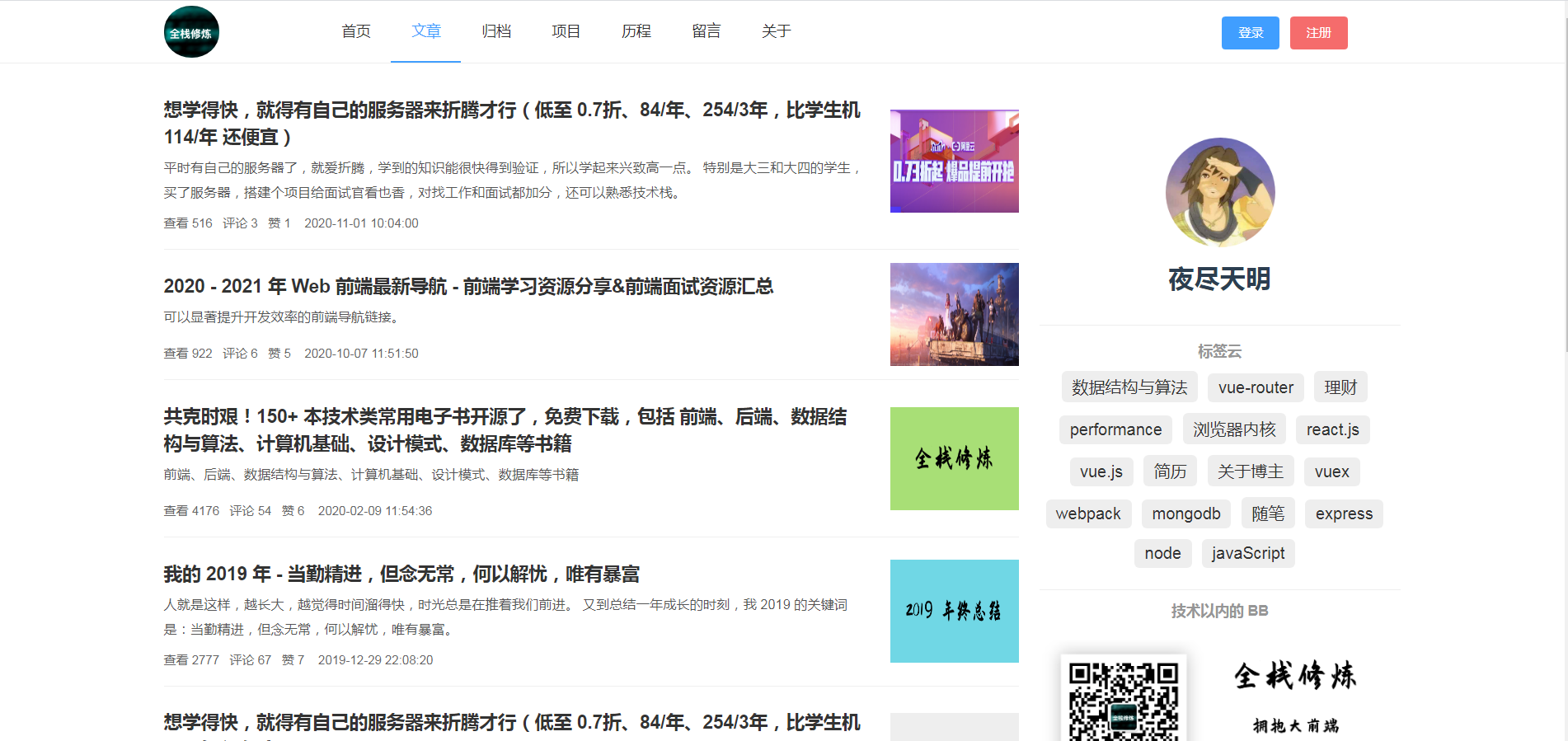Open the 我的 2019 年 article title
Image resolution: width=1568 pixels, height=741 pixels.
tap(401, 574)
